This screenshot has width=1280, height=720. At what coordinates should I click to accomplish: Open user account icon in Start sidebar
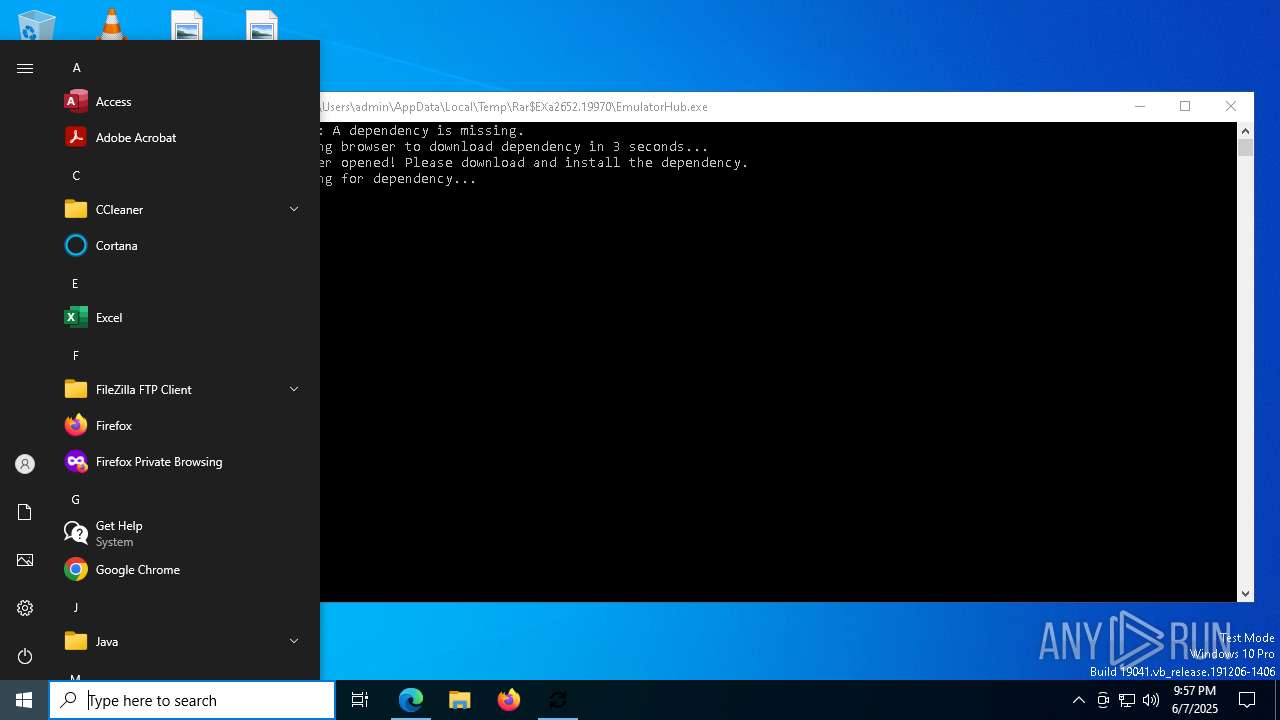click(25, 464)
